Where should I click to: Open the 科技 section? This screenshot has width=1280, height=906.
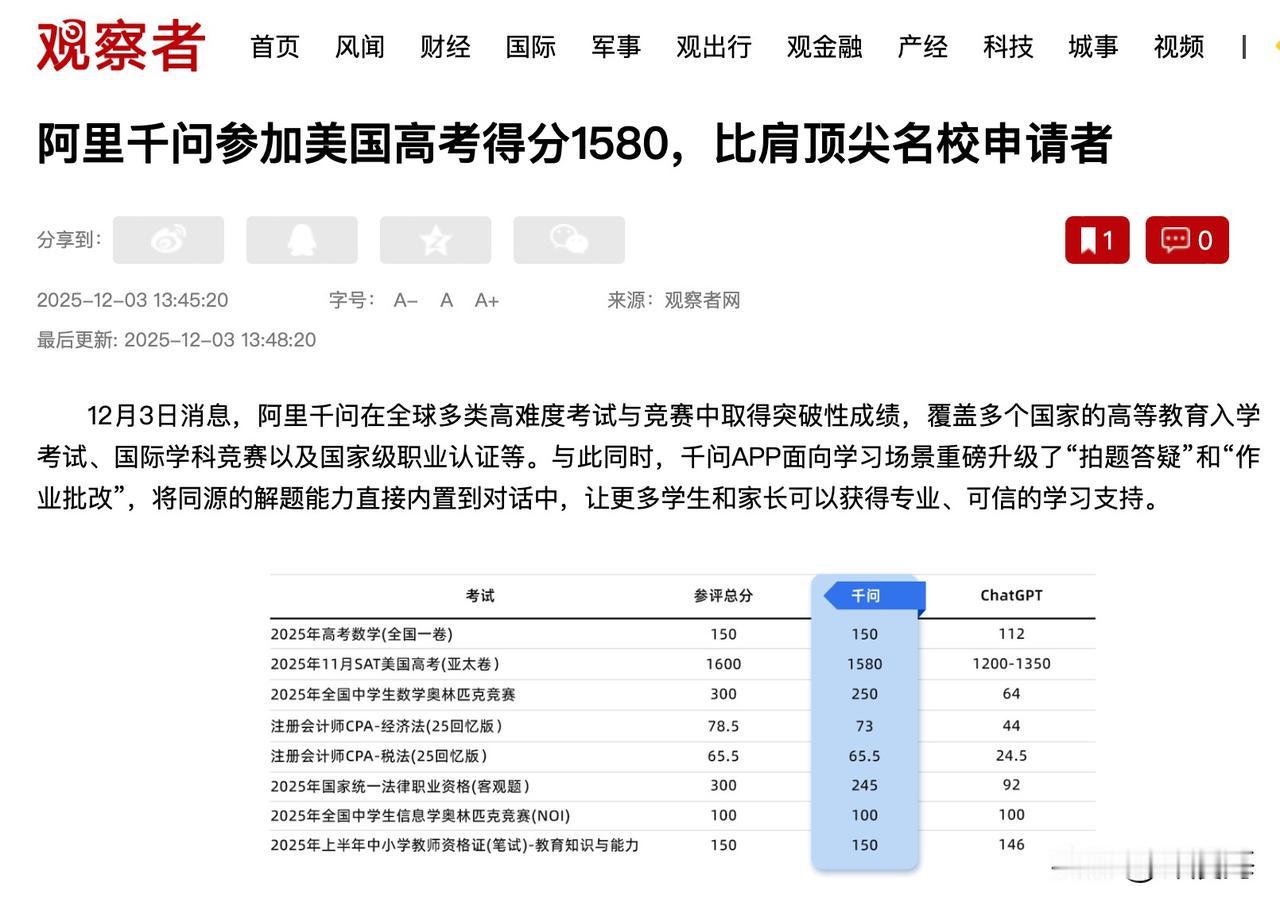pyautogui.click(x=1008, y=47)
